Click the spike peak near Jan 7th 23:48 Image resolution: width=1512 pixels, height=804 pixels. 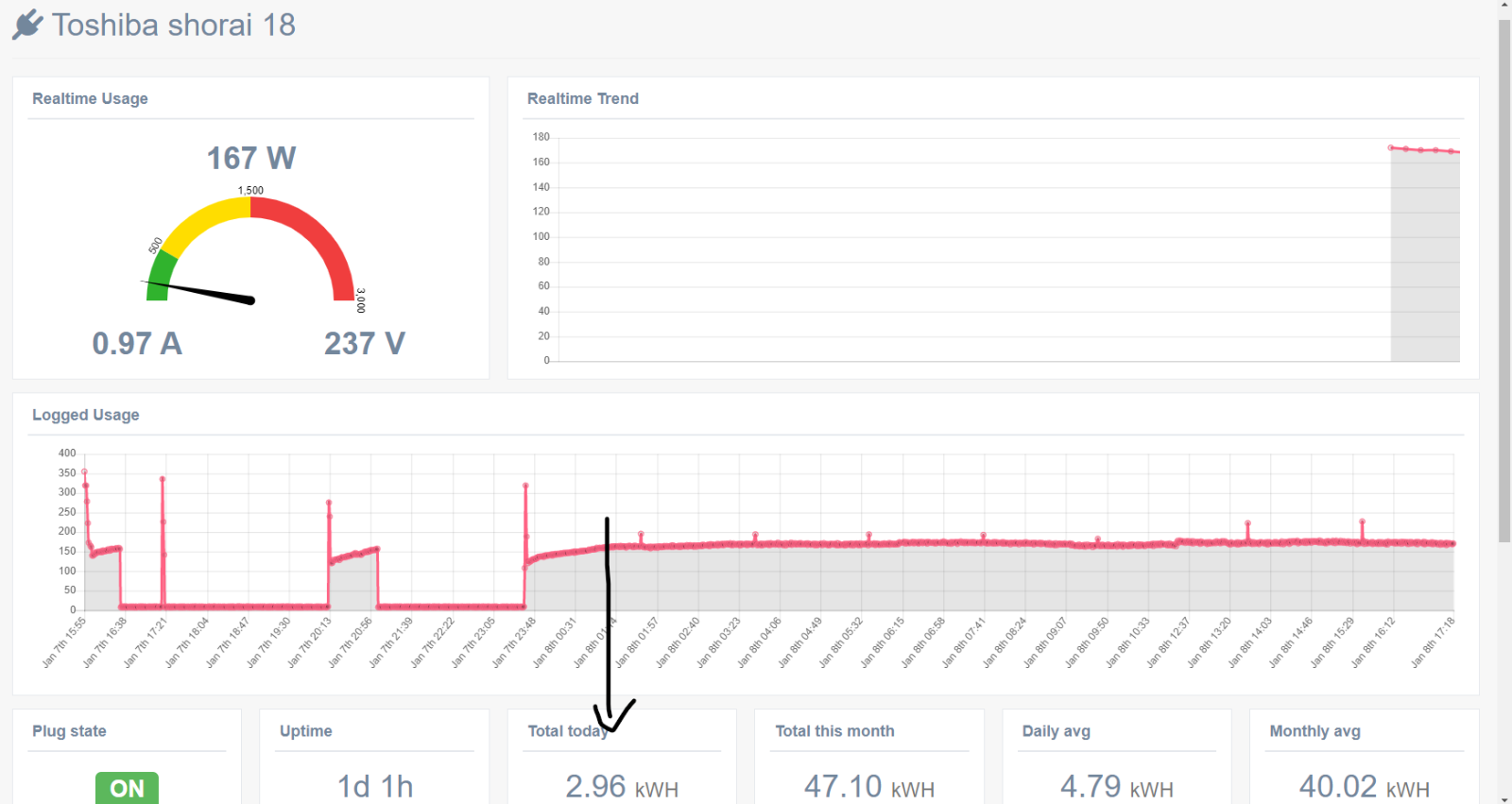[x=525, y=486]
